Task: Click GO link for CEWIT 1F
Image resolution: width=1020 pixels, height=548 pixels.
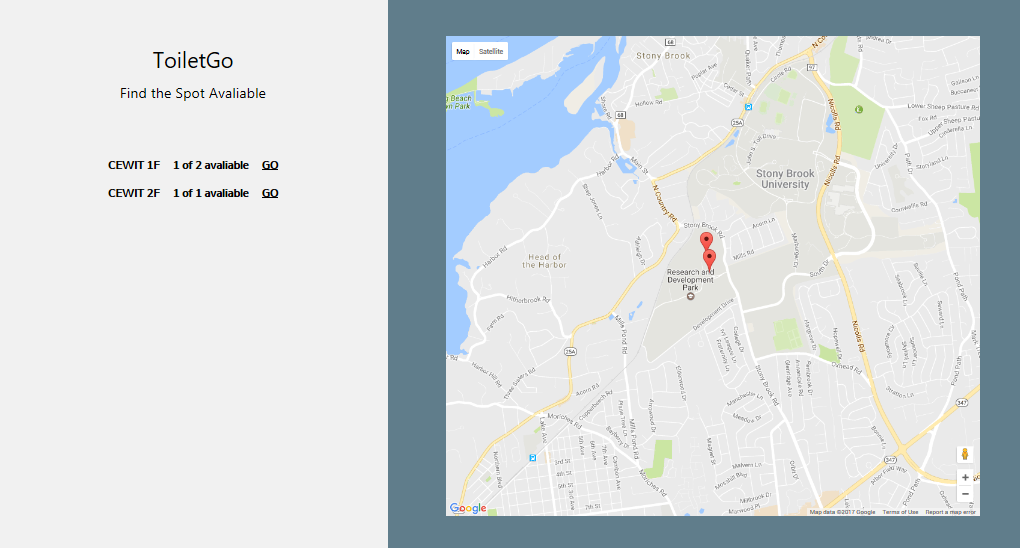Action: tap(270, 165)
